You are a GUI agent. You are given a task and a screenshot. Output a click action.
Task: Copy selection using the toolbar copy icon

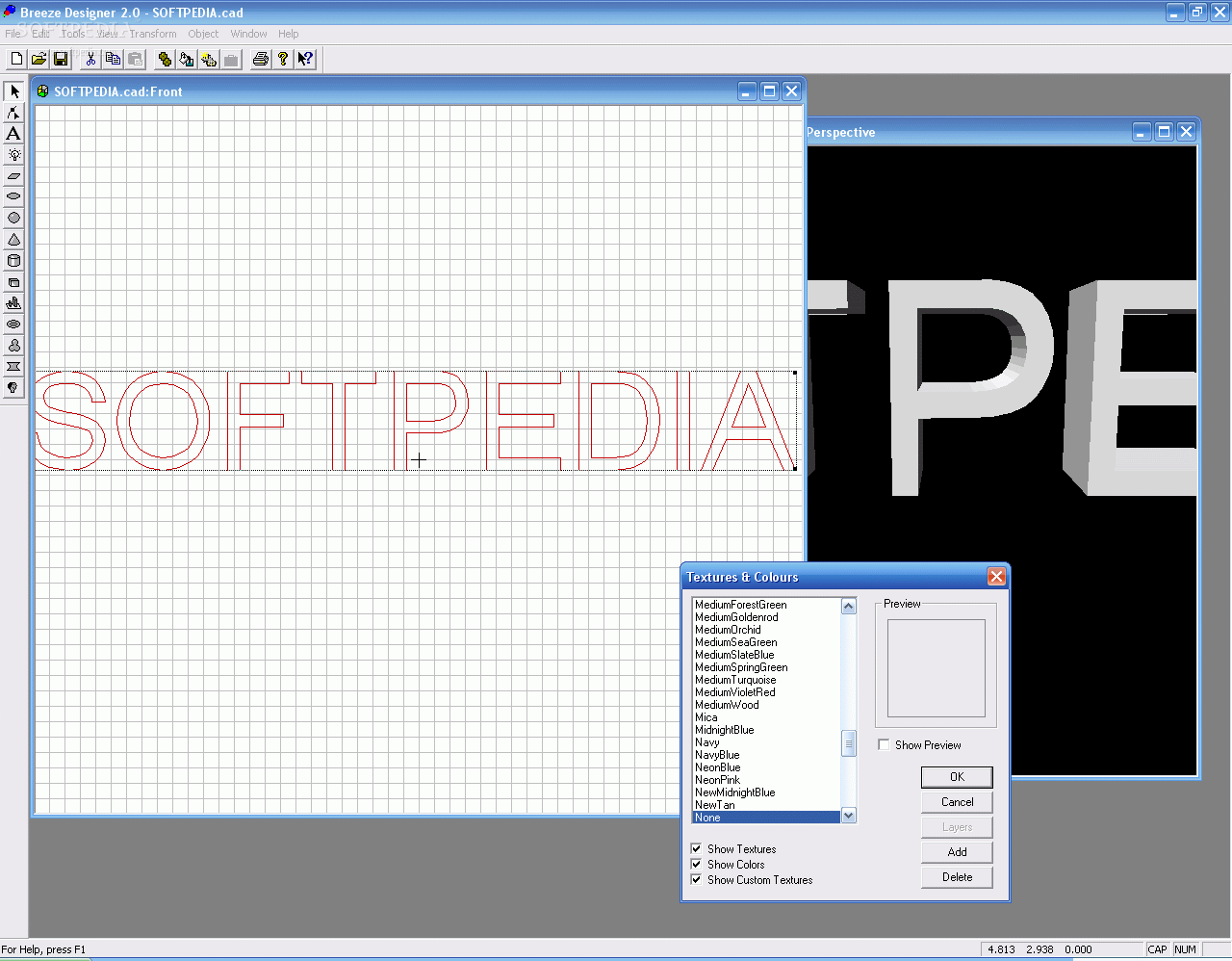[x=113, y=59]
